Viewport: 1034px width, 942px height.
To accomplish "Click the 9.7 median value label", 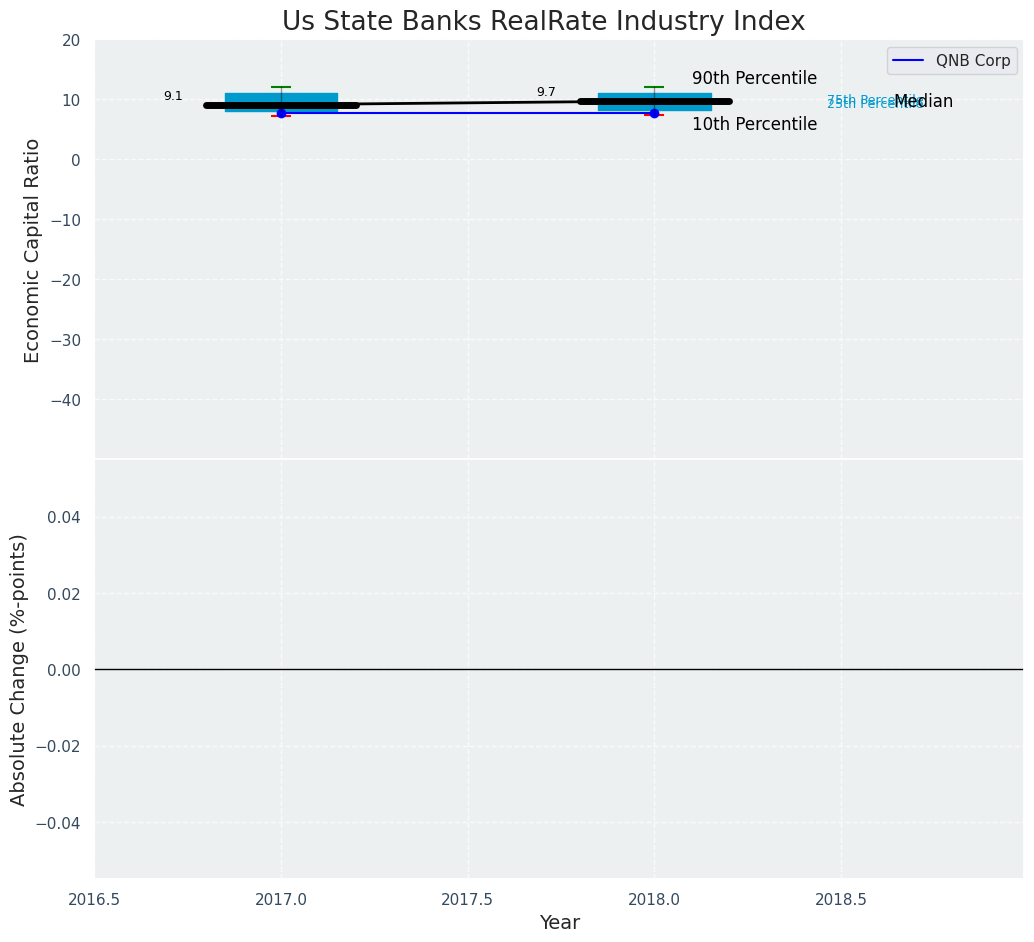I will pos(546,92).
